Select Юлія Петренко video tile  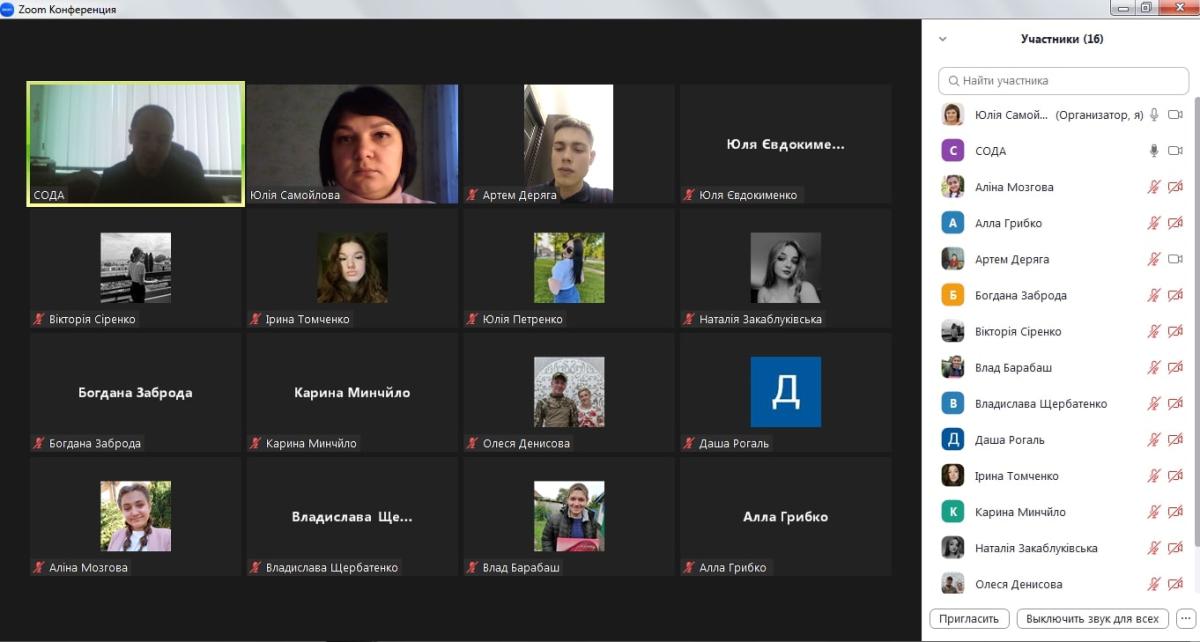pos(569,268)
